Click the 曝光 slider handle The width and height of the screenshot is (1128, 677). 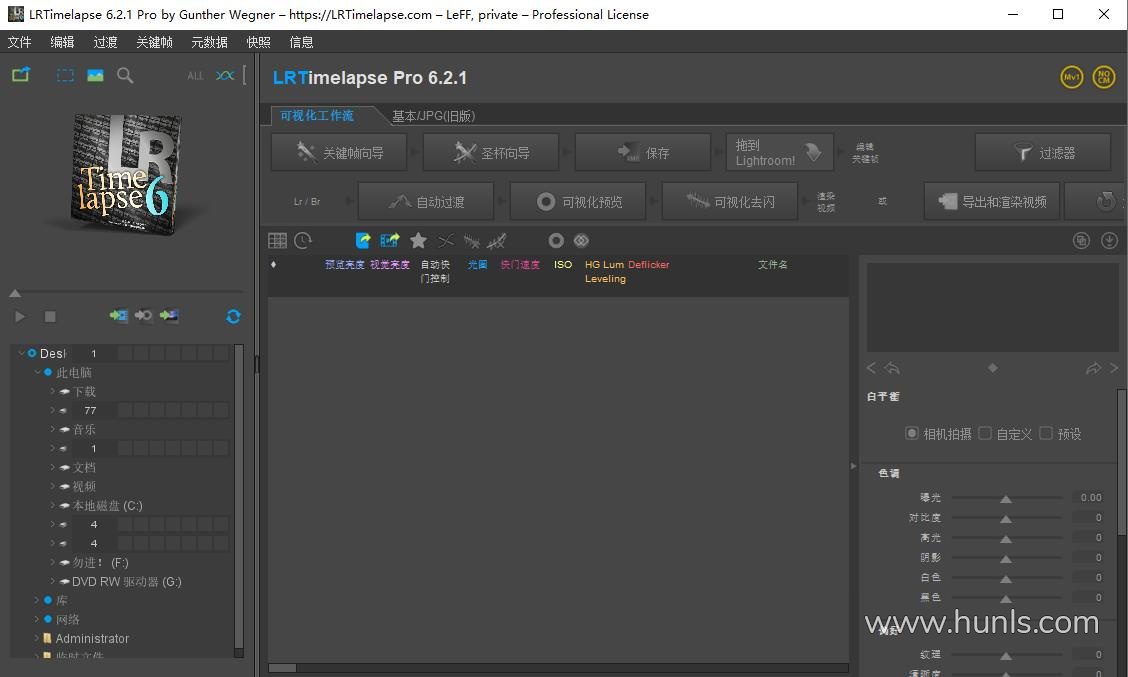click(1006, 499)
